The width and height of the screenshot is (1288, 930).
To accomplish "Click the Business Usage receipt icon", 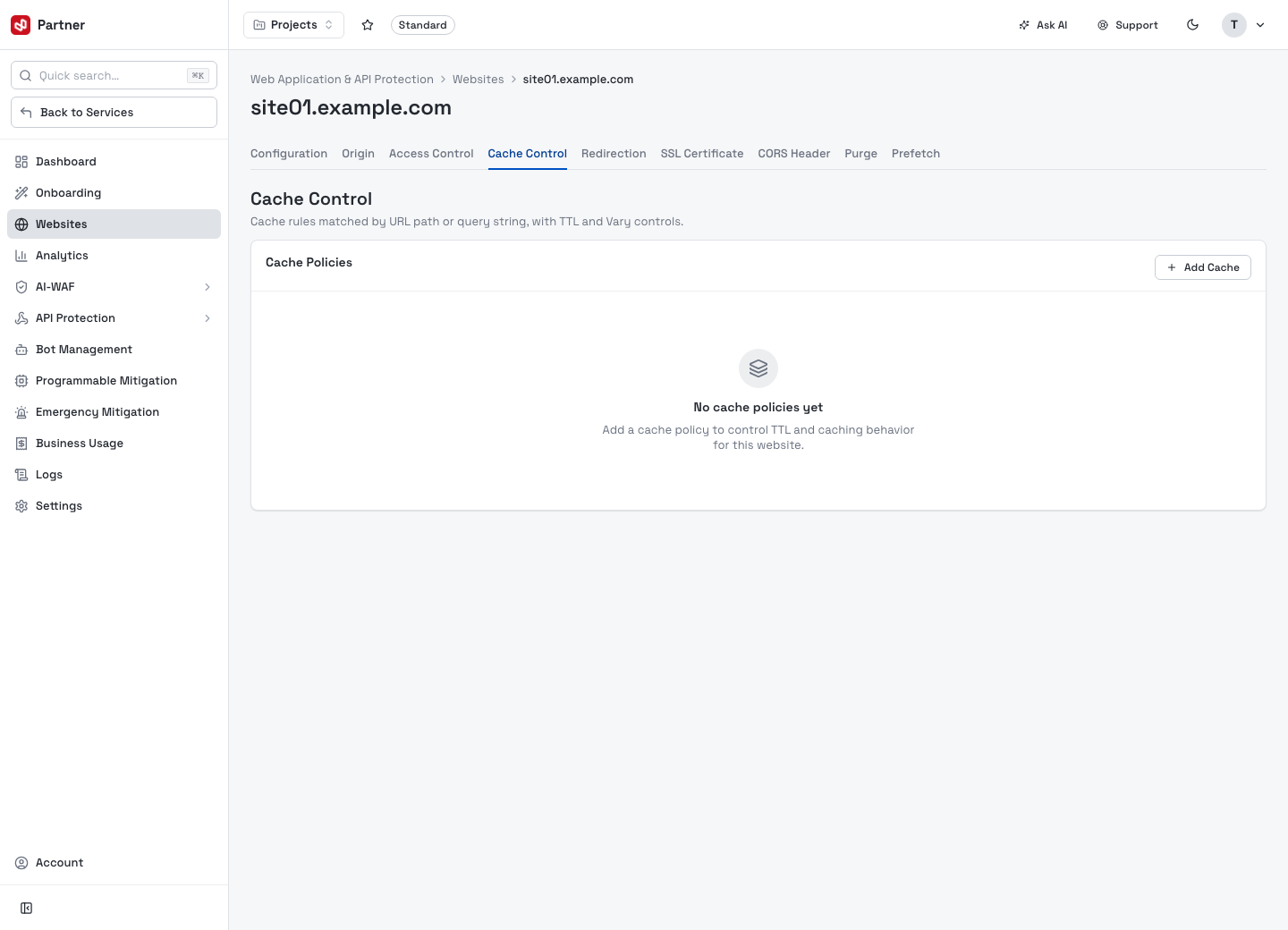I will pos(21,444).
